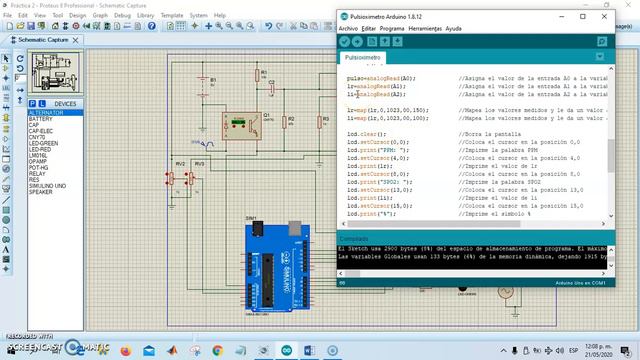Screen dimensions: 640x360
Task: Open the MATLAB taskbar icon
Action: click(x=172, y=351)
